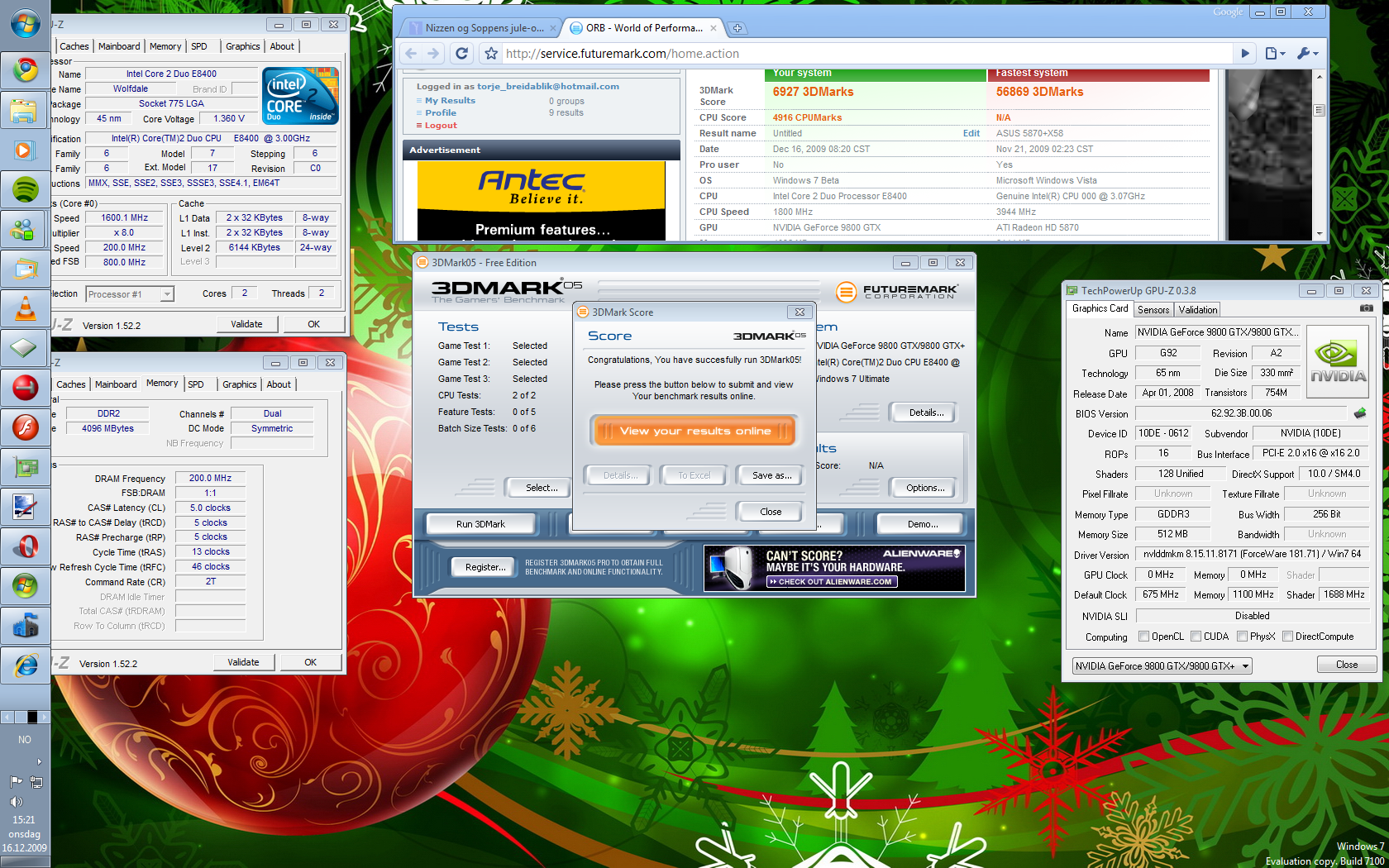Open VLC media player from the taskbar
The image size is (1389, 868).
point(25,308)
